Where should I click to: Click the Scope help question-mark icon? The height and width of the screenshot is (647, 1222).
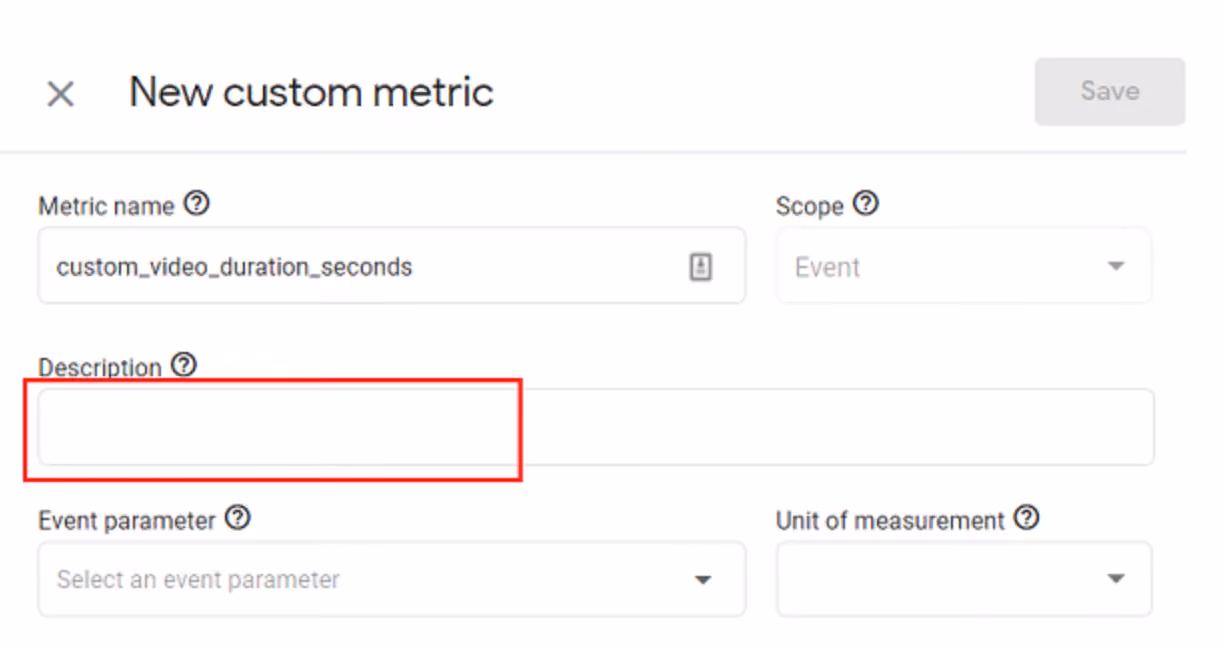(x=866, y=204)
